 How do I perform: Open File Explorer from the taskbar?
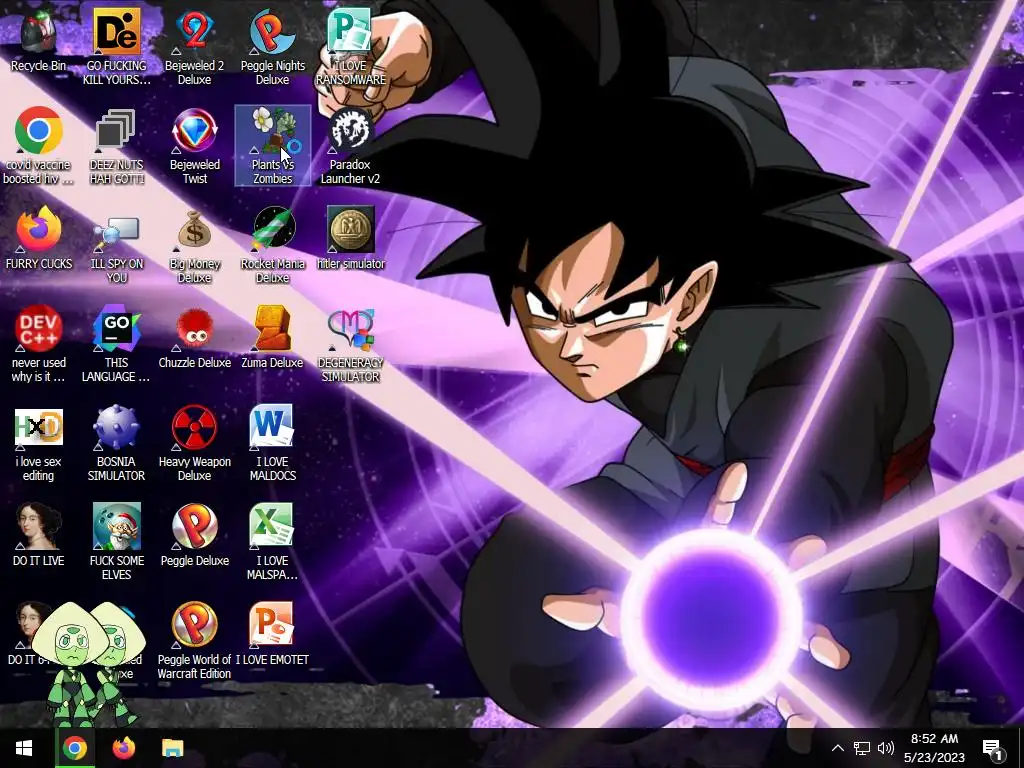click(172, 748)
